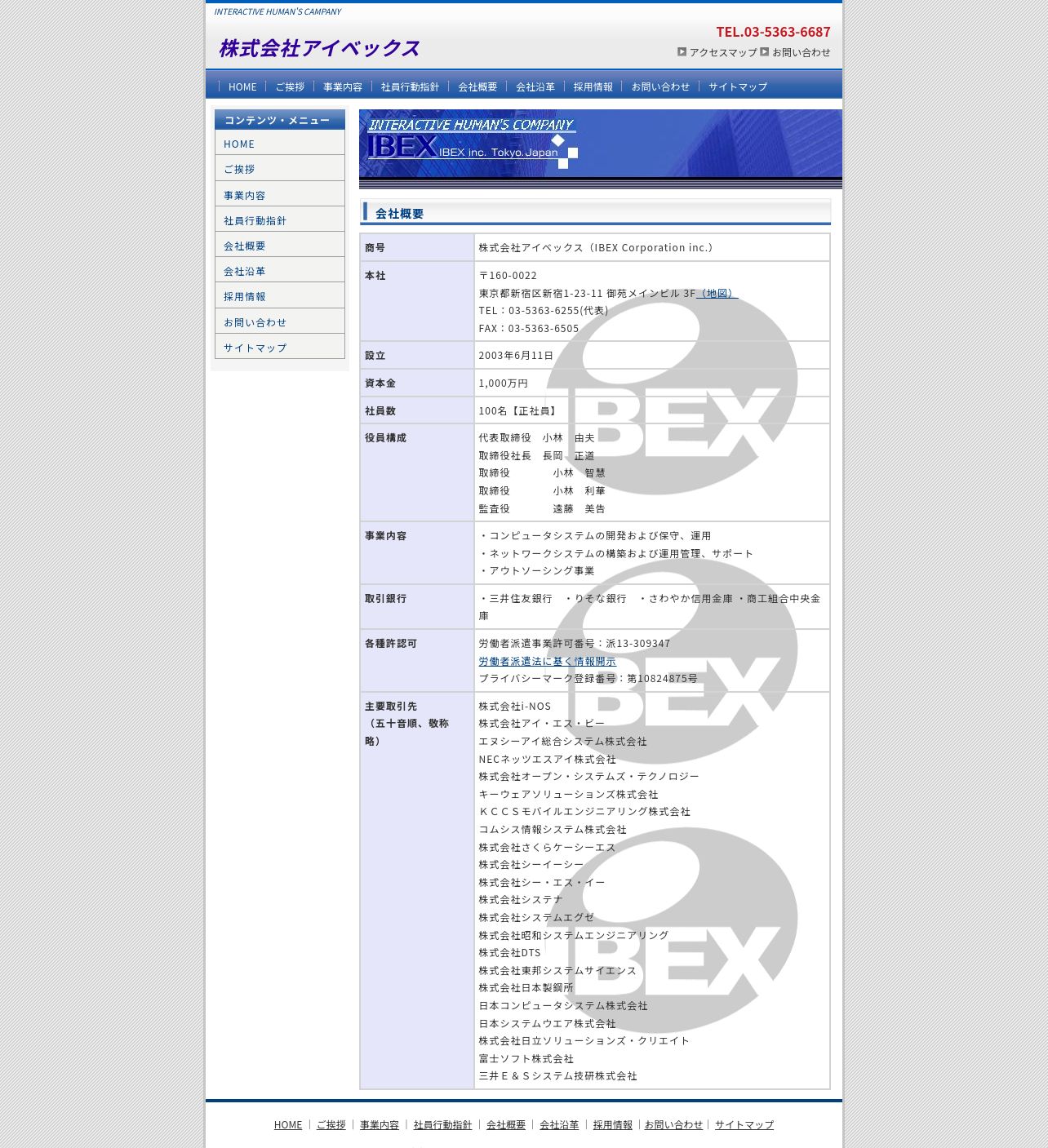Open ご挨拶 in the sidebar contents menu
Viewport: 1048px width, 1148px height.
tap(280, 169)
